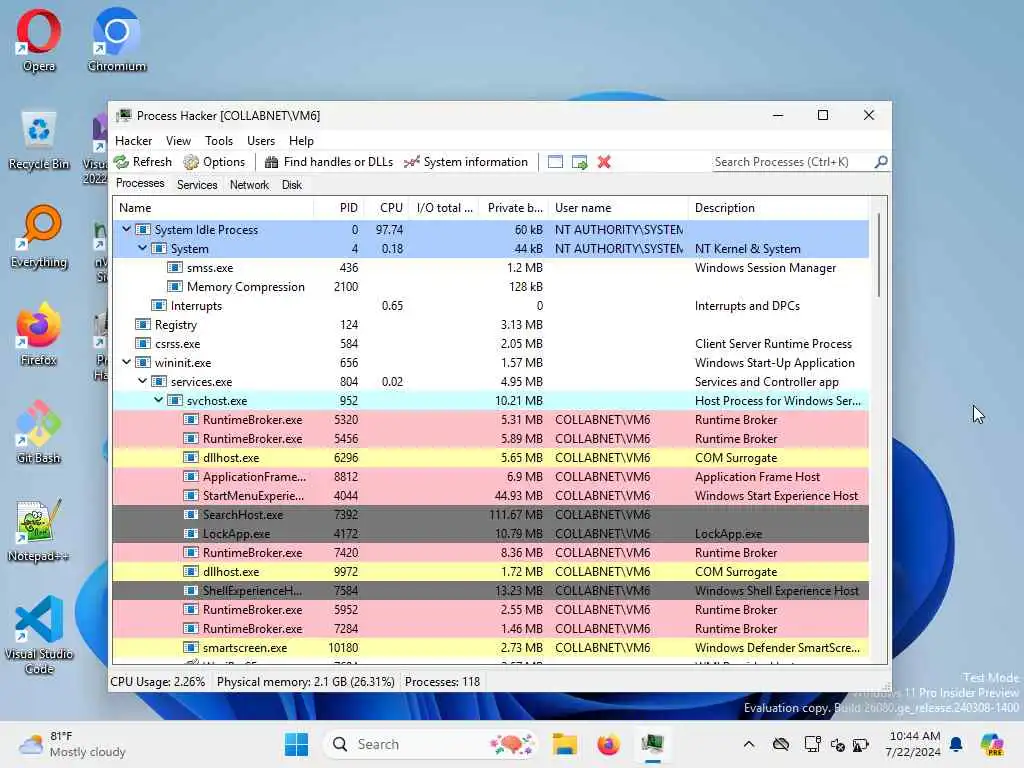Screen dimensions: 1024x768
Task: Select the SearchHost.exe process
Action: point(490,514)
